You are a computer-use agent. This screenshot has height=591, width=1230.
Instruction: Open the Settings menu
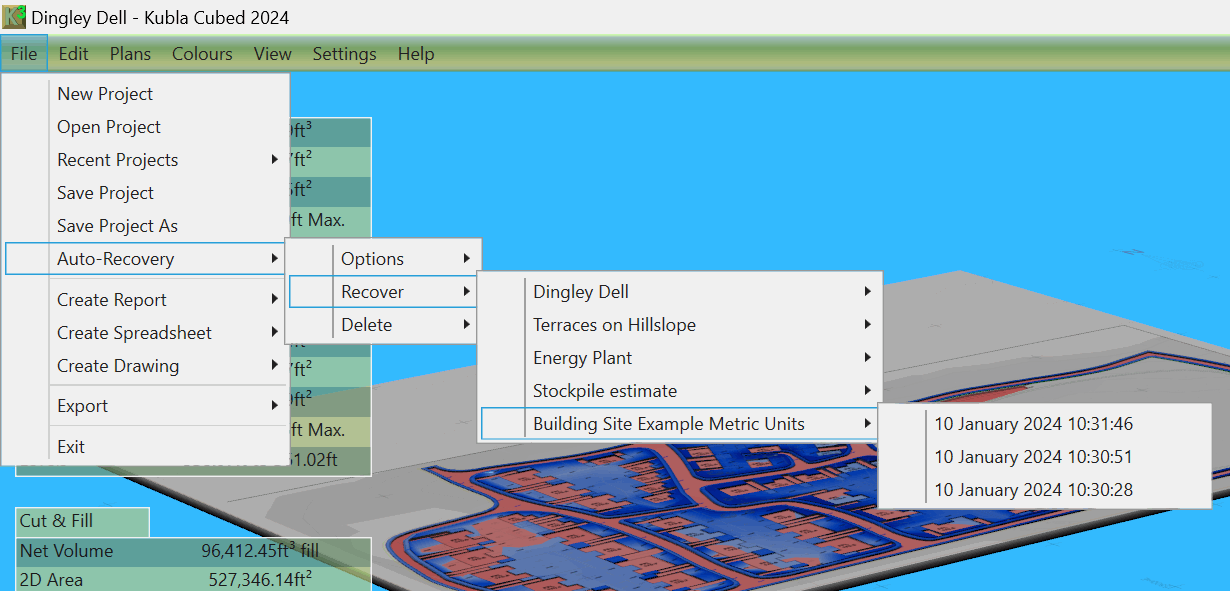point(344,54)
